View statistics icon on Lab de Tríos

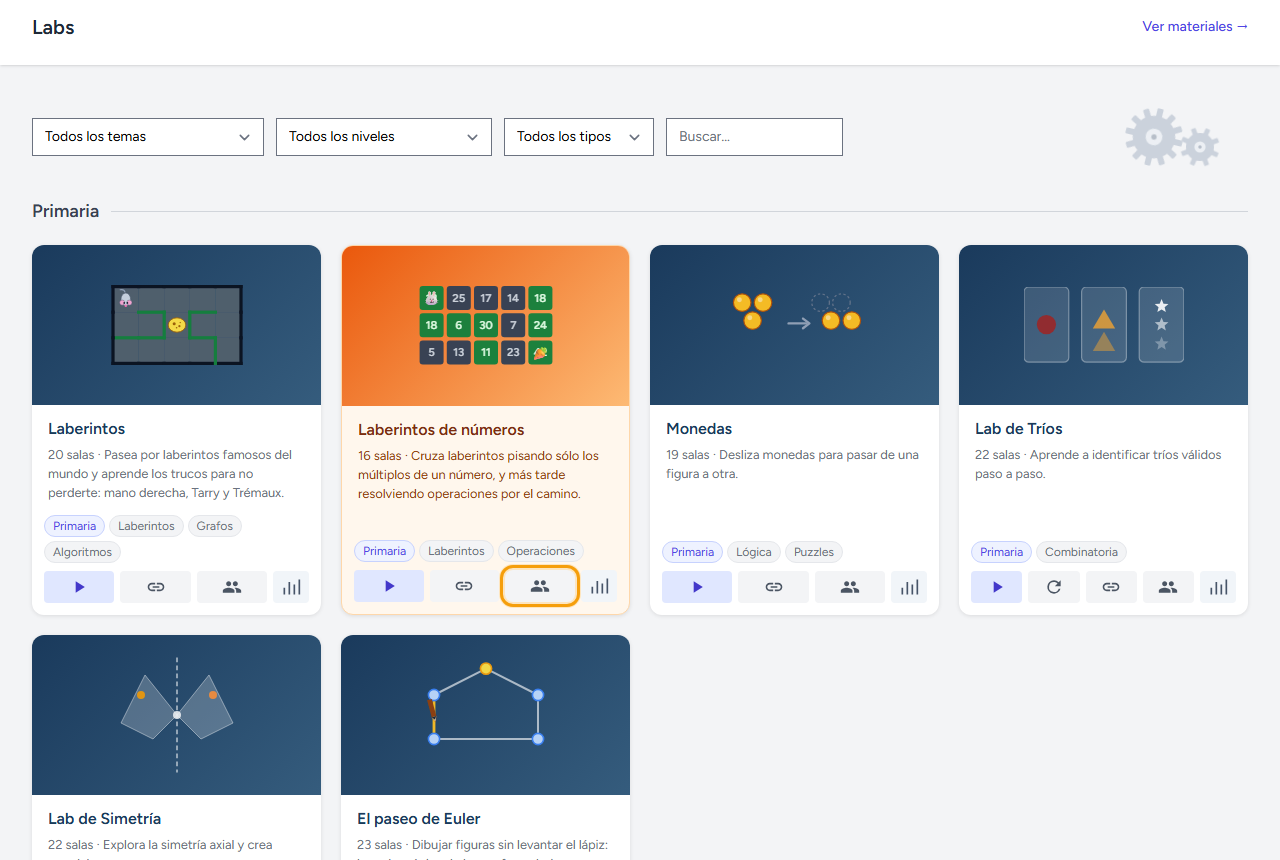(1218, 587)
